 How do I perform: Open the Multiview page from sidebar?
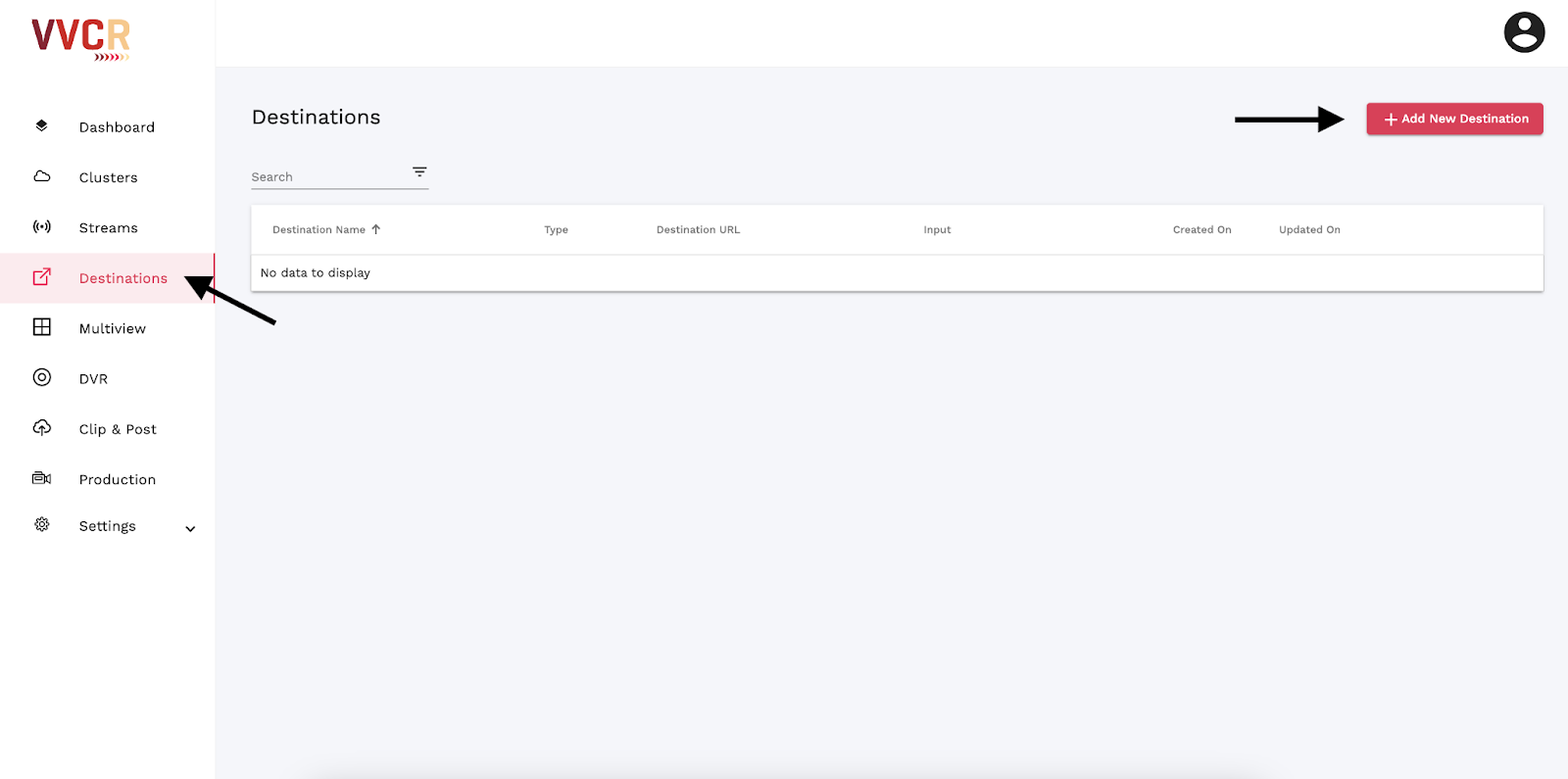click(x=112, y=328)
